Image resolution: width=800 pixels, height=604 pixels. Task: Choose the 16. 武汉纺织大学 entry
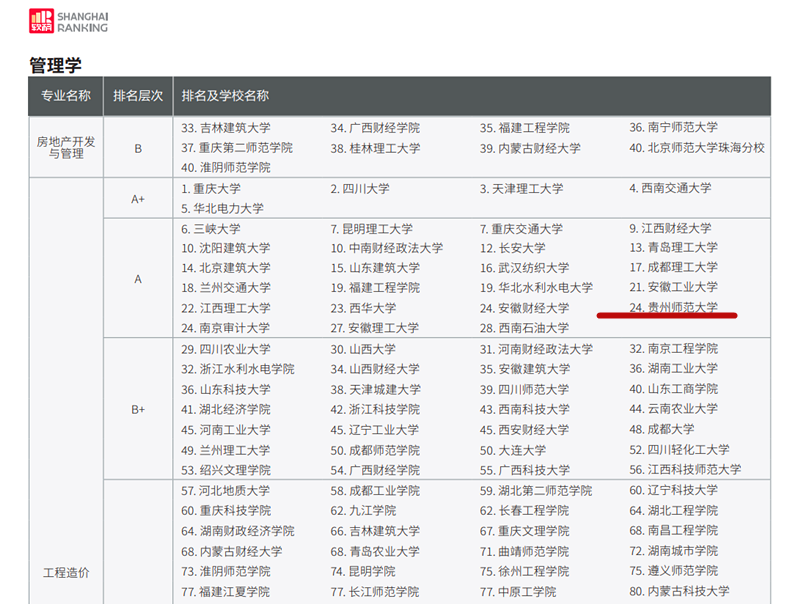[524, 267]
